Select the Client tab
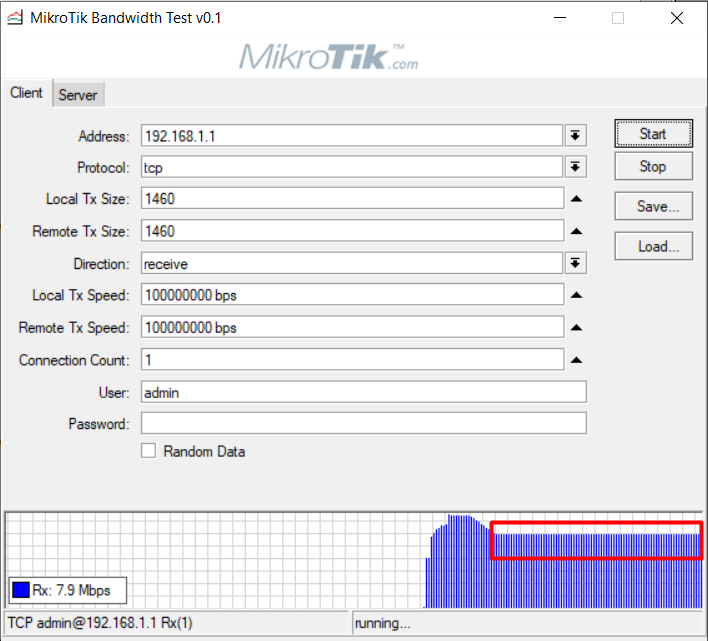Screen dimensions: 708x641 tap(26, 93)
